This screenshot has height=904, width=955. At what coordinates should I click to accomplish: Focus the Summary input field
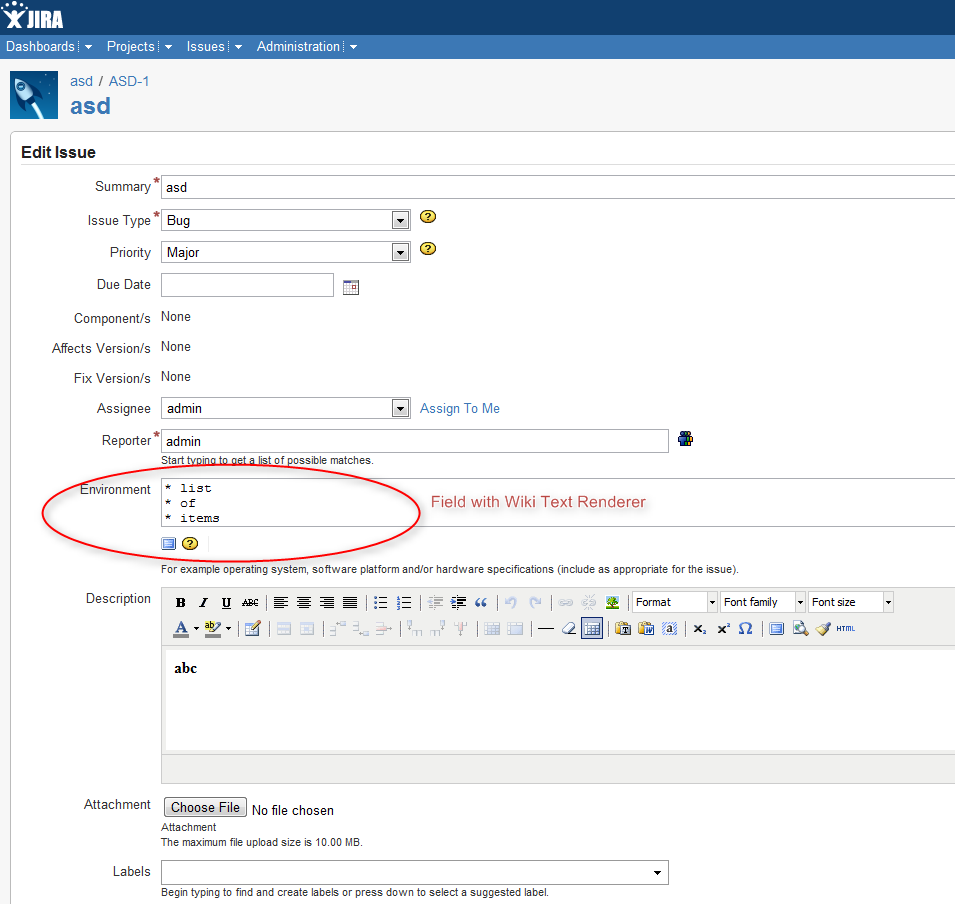tap(558, 187)
